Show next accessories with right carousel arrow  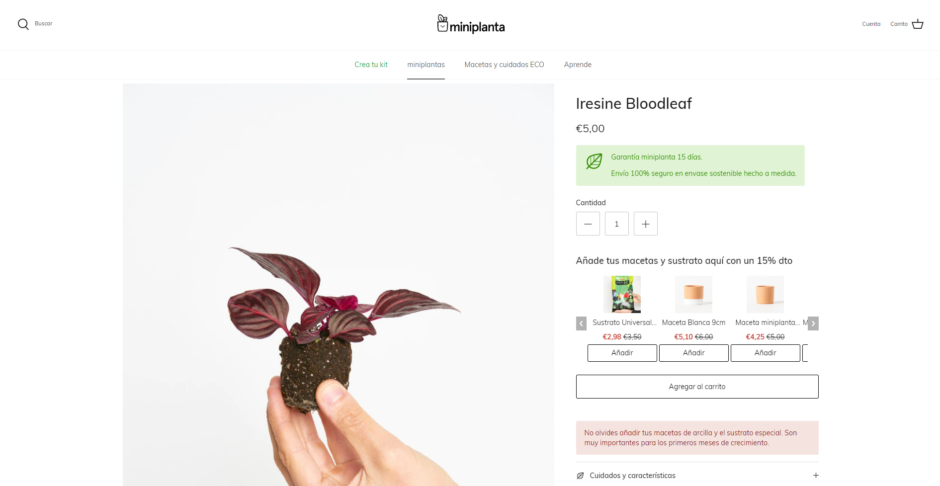(813, 324)
